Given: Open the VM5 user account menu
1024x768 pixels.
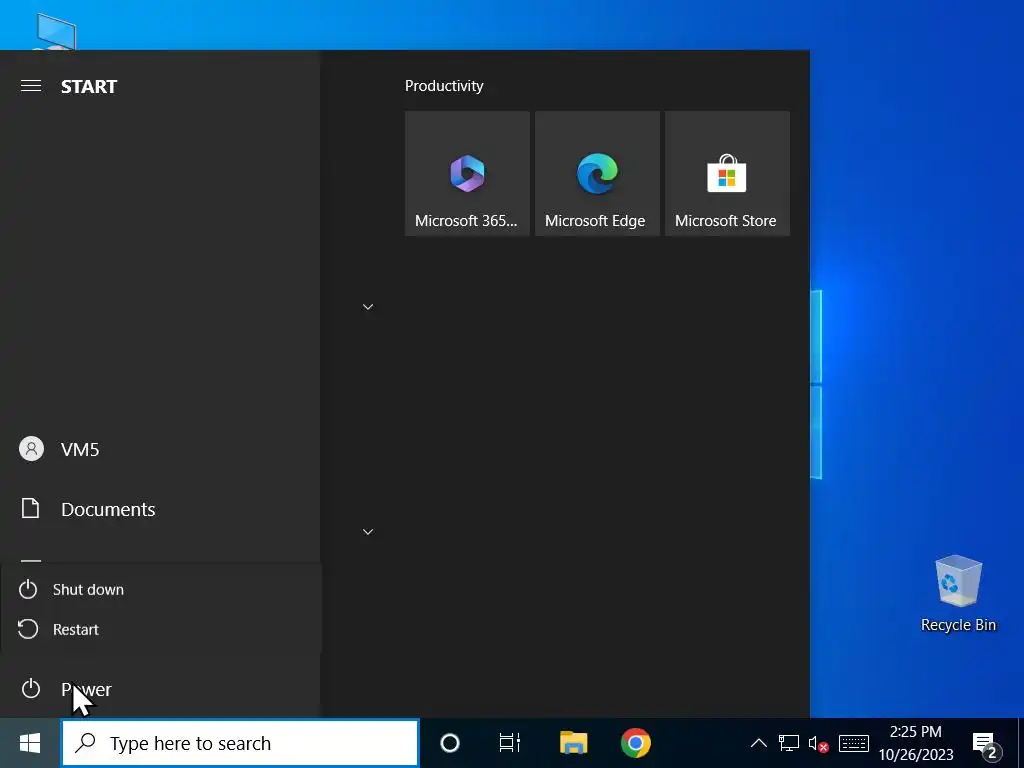Looking at the screenshot, I should click(160, 449).
